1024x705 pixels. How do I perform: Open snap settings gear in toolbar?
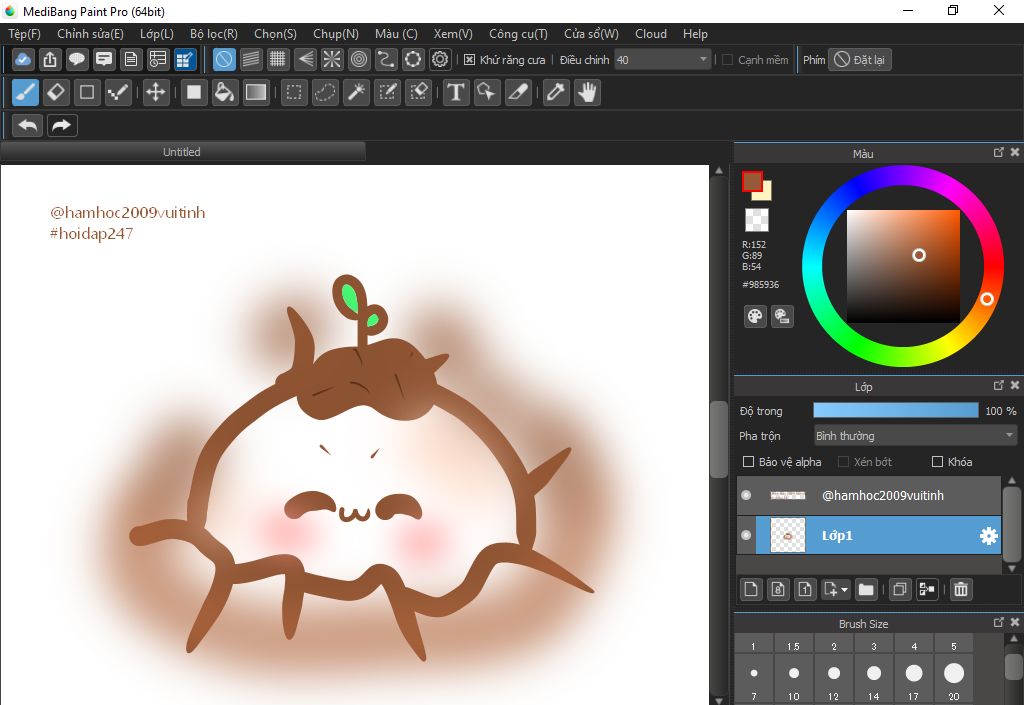[x=440, y=59]
